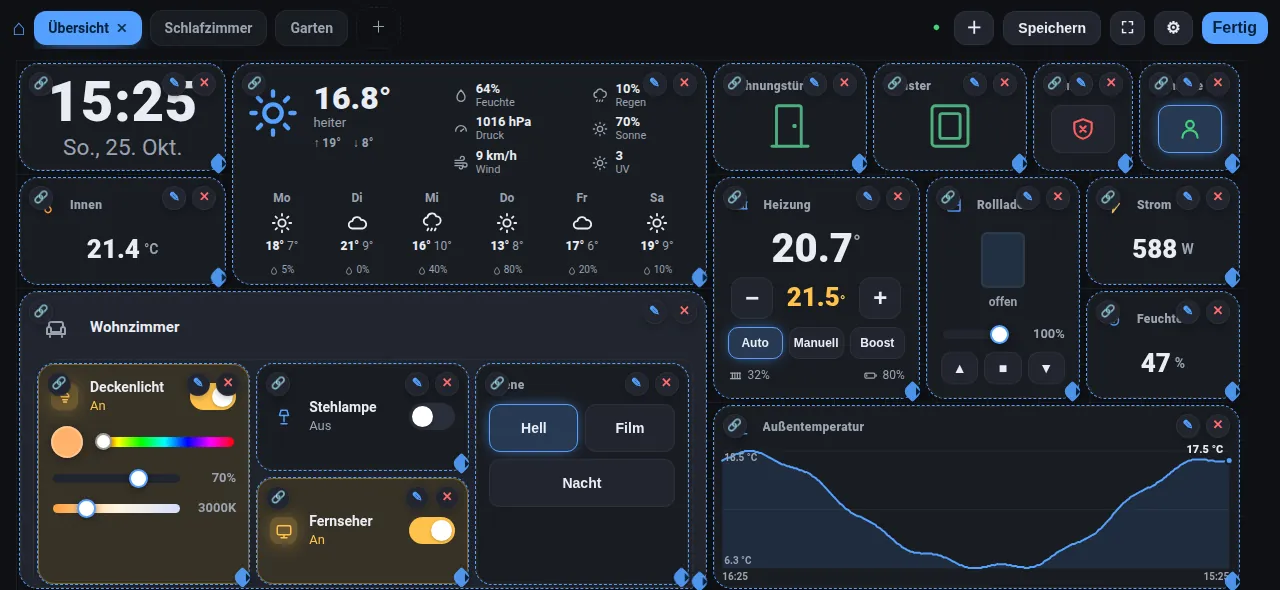Select Boost heating mode

click(877, 343)
